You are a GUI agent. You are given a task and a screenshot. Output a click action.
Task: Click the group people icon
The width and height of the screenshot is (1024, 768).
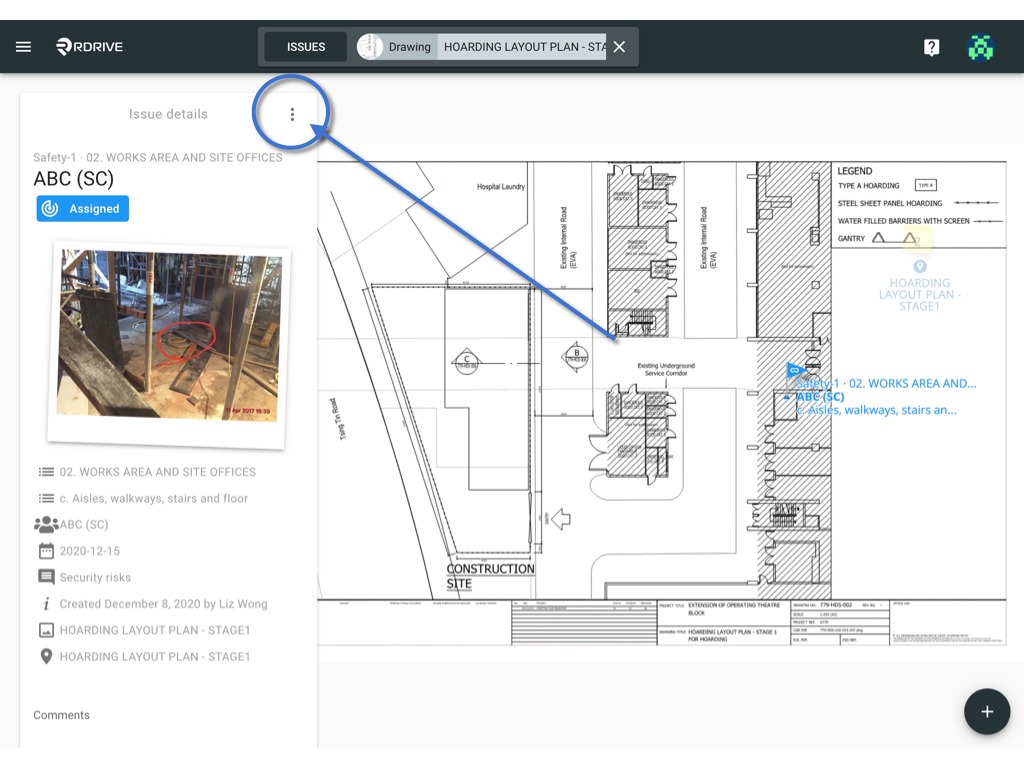(46, 524)
